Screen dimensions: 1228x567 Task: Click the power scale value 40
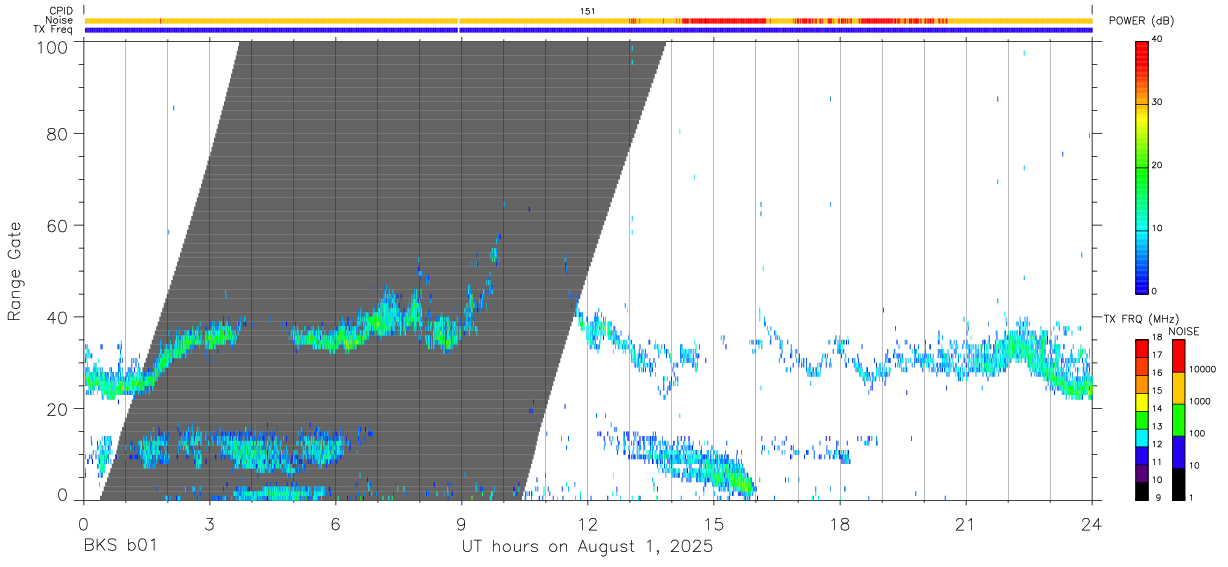point(1159,39)
